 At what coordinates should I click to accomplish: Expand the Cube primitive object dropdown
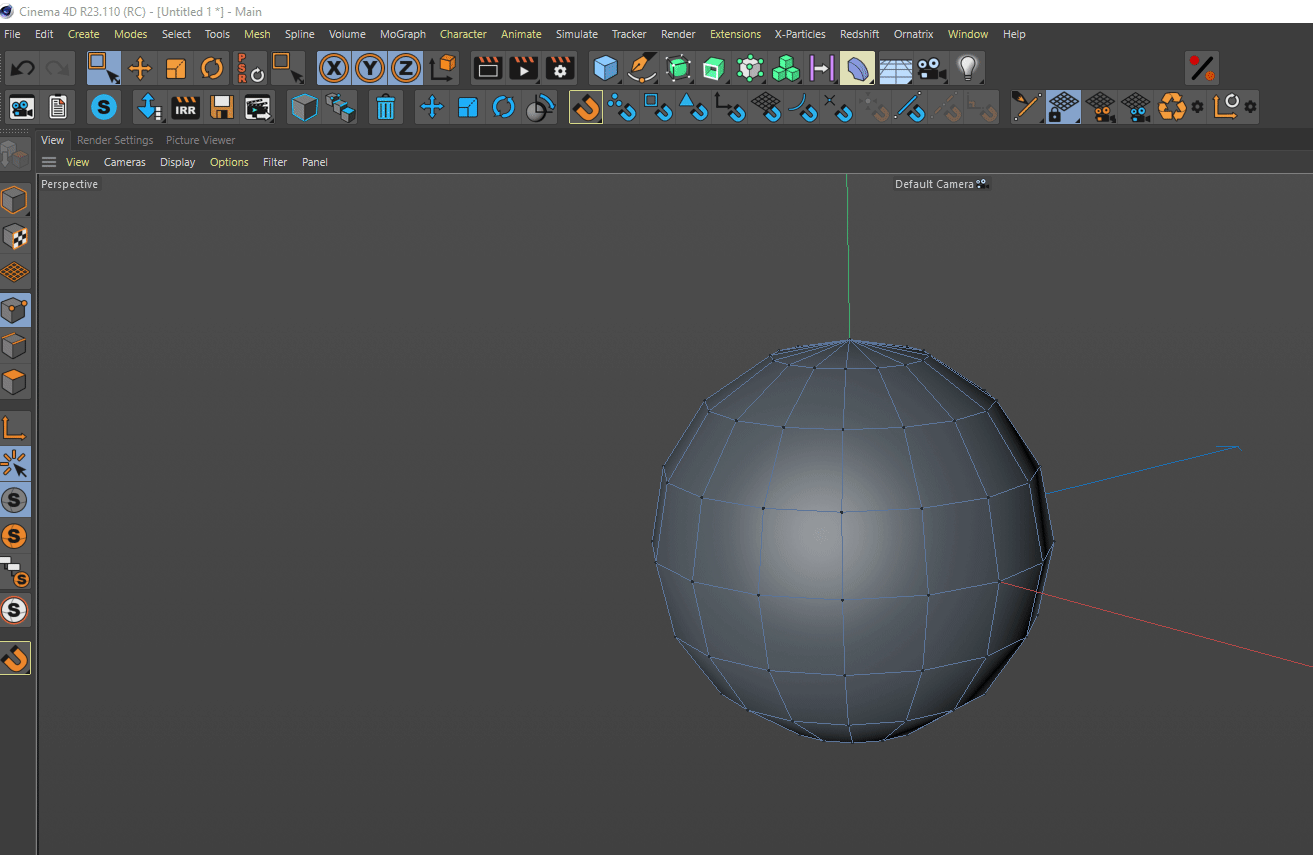click(x=606, y=68)
